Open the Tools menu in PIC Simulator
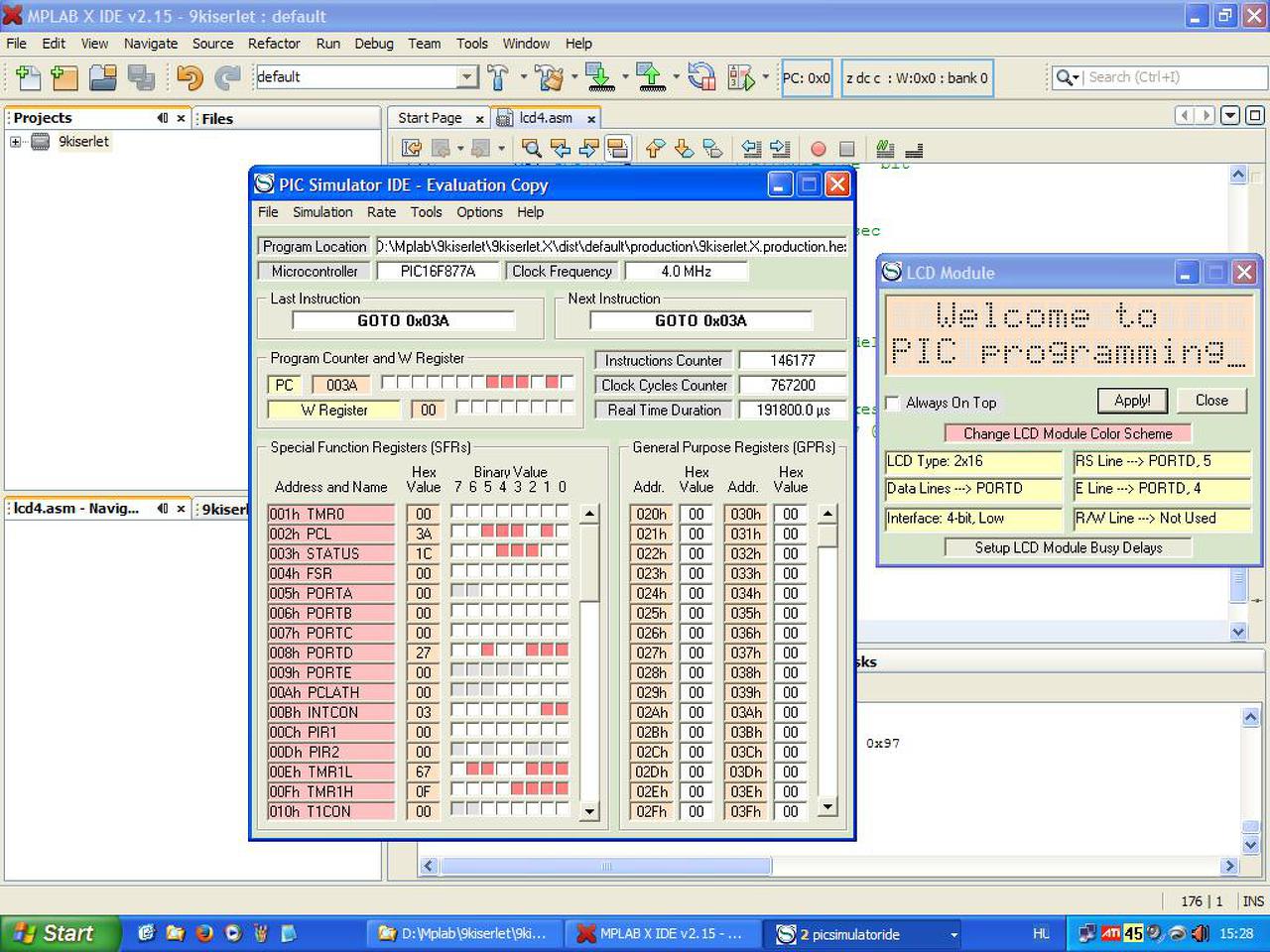 pyautogui.click(x=427, y=212)
